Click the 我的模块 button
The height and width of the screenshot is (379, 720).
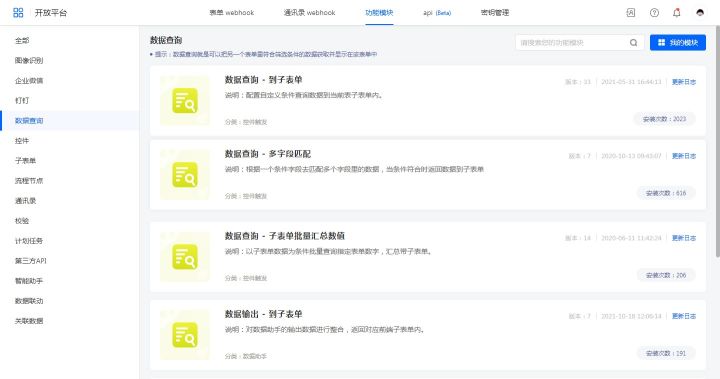tap(678, 43)
